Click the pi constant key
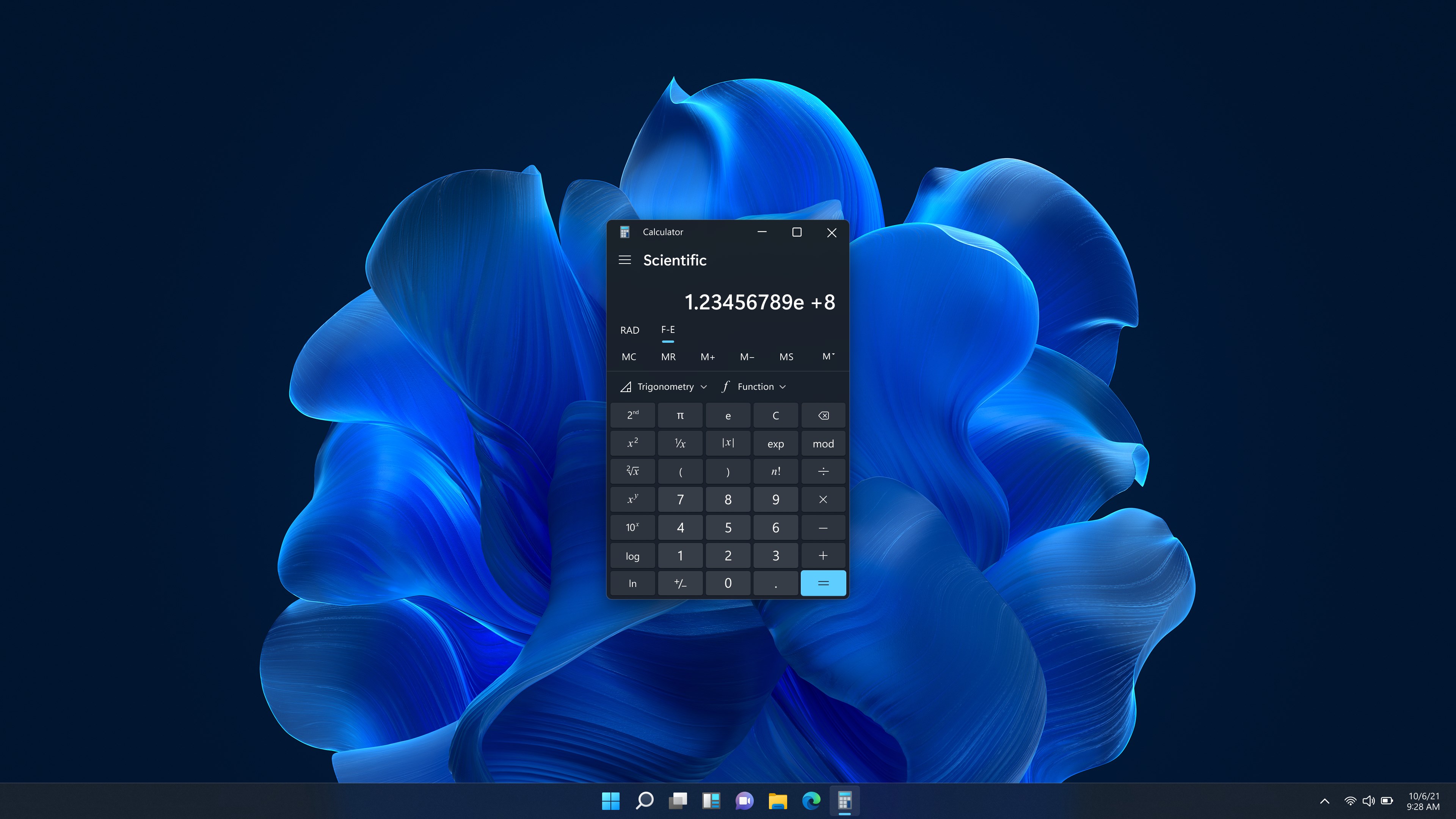The height and width of the screenshot is (819, 1456). [x=680, y=415]
